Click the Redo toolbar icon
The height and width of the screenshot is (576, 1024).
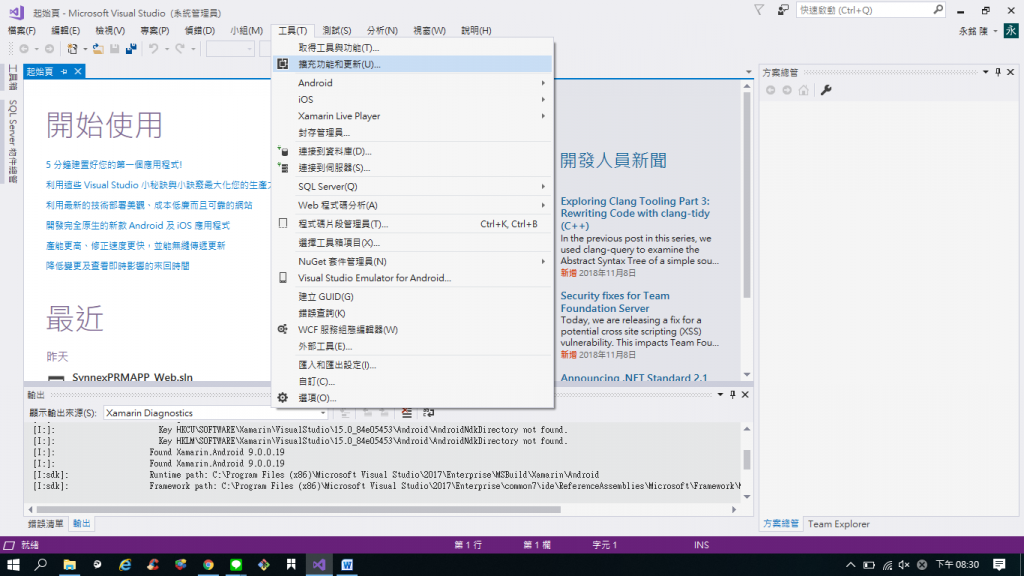(x=180, y=49)
